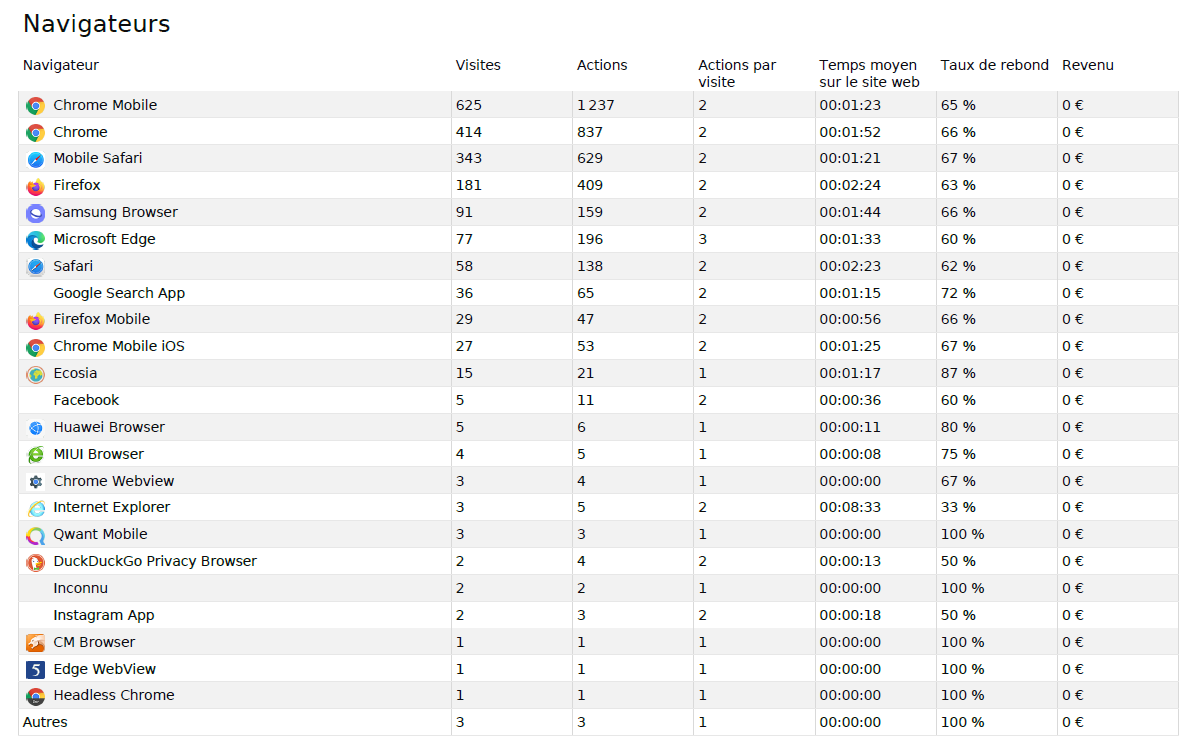
Task: Click the 33 % bounce rate value
Action: coord(958,507)
